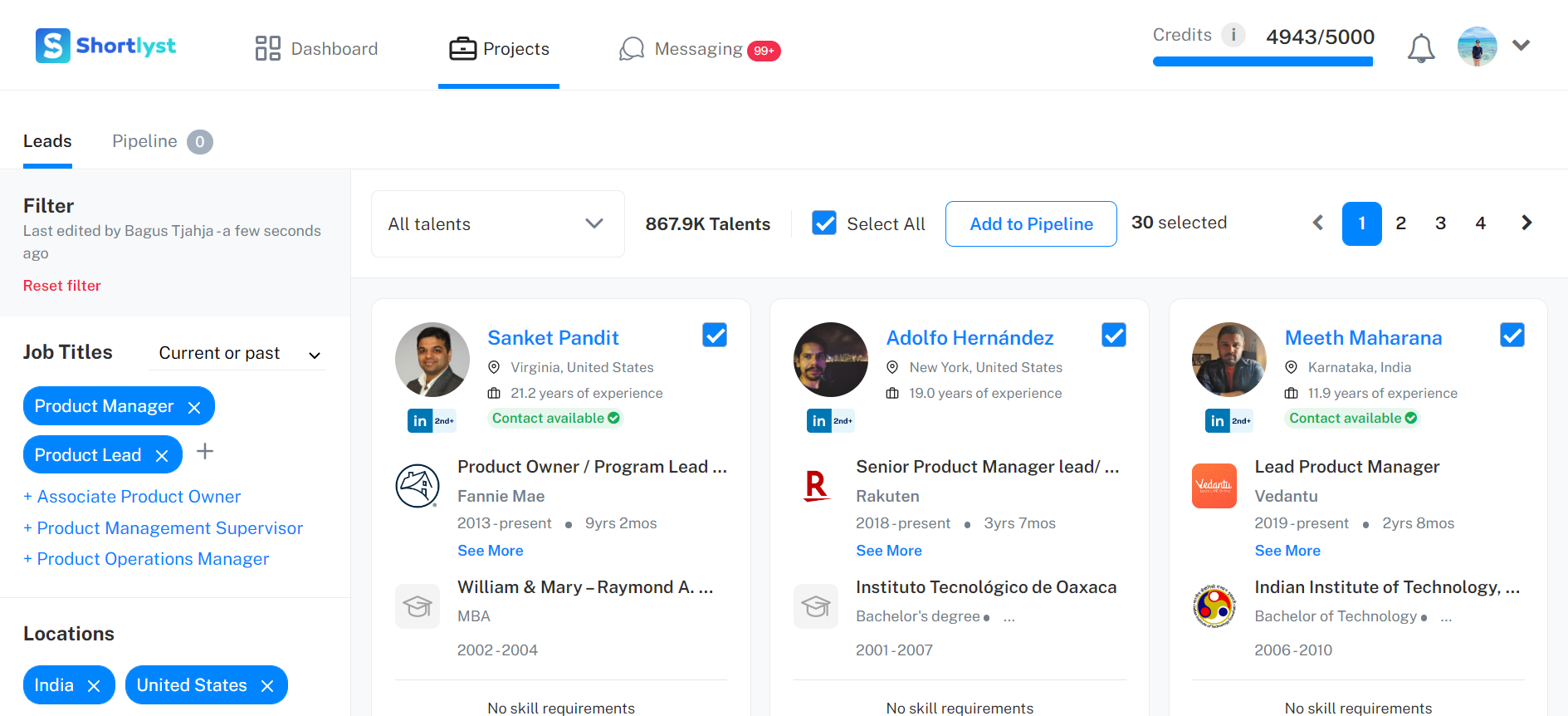Open Sanket Pandit's profile name
Screen dimensions: 1568x716
coord(553,338)
